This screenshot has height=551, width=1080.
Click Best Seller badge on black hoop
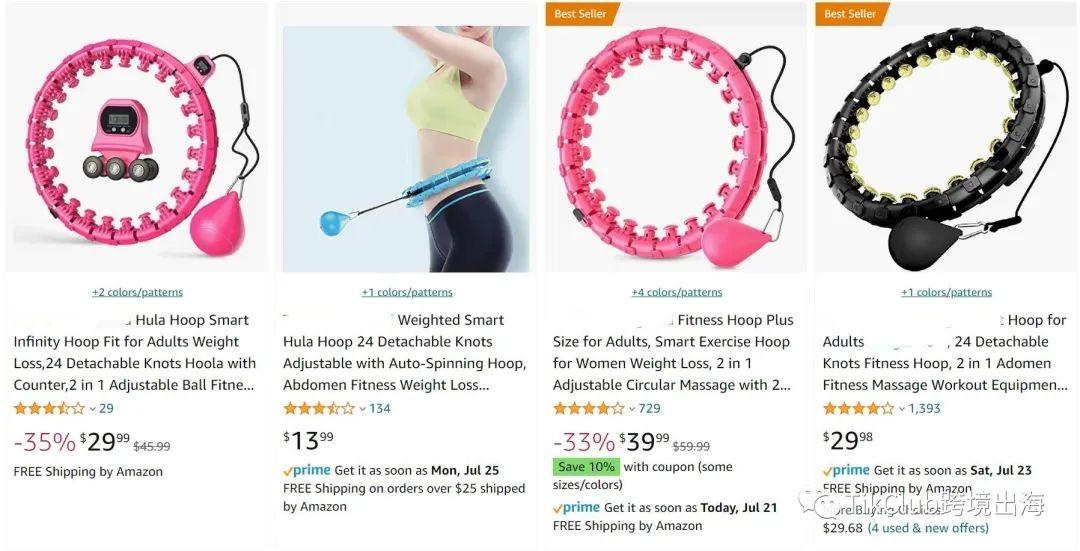click(x=850, y=14)
